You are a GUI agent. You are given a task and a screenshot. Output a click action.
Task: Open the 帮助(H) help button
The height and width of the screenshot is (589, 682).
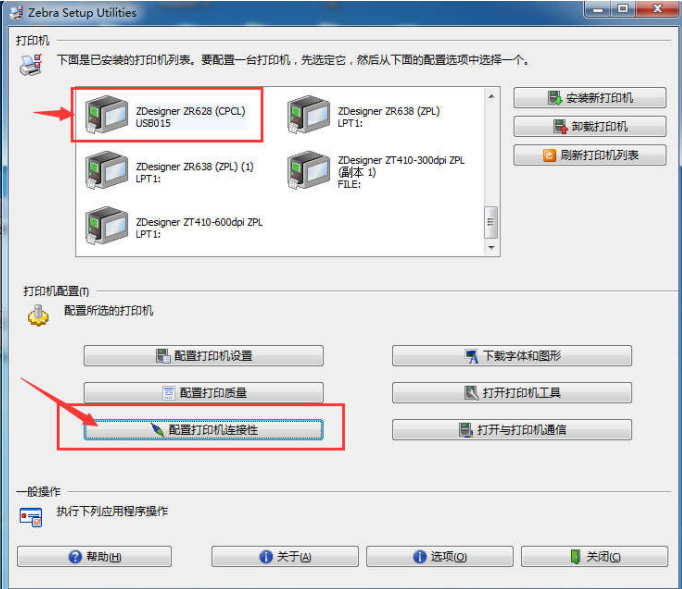tap(94, 556)
